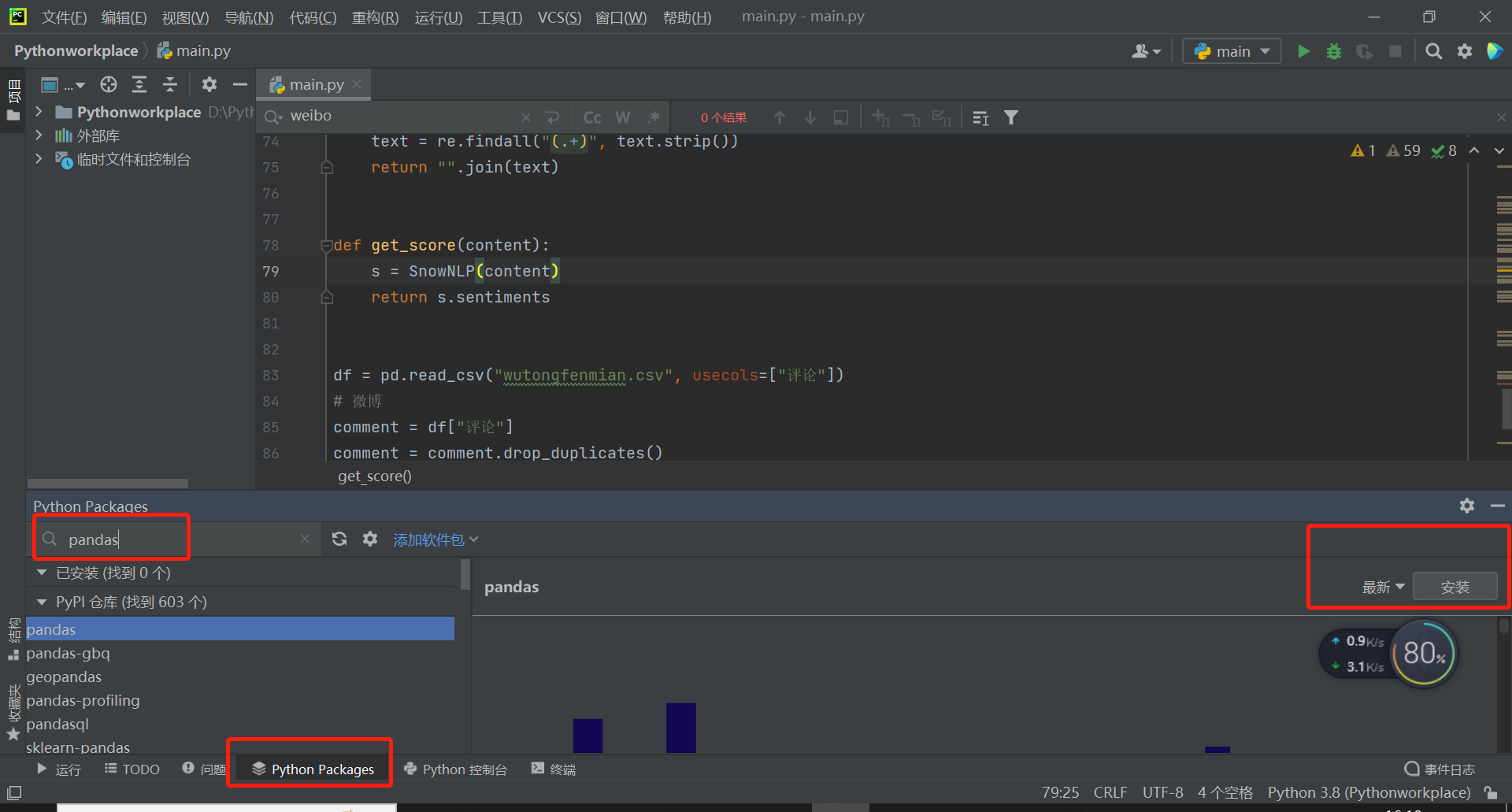This screenshot has height=812, width=1512.
Task: Close the find bar
Action: (x=1502, y=117)
